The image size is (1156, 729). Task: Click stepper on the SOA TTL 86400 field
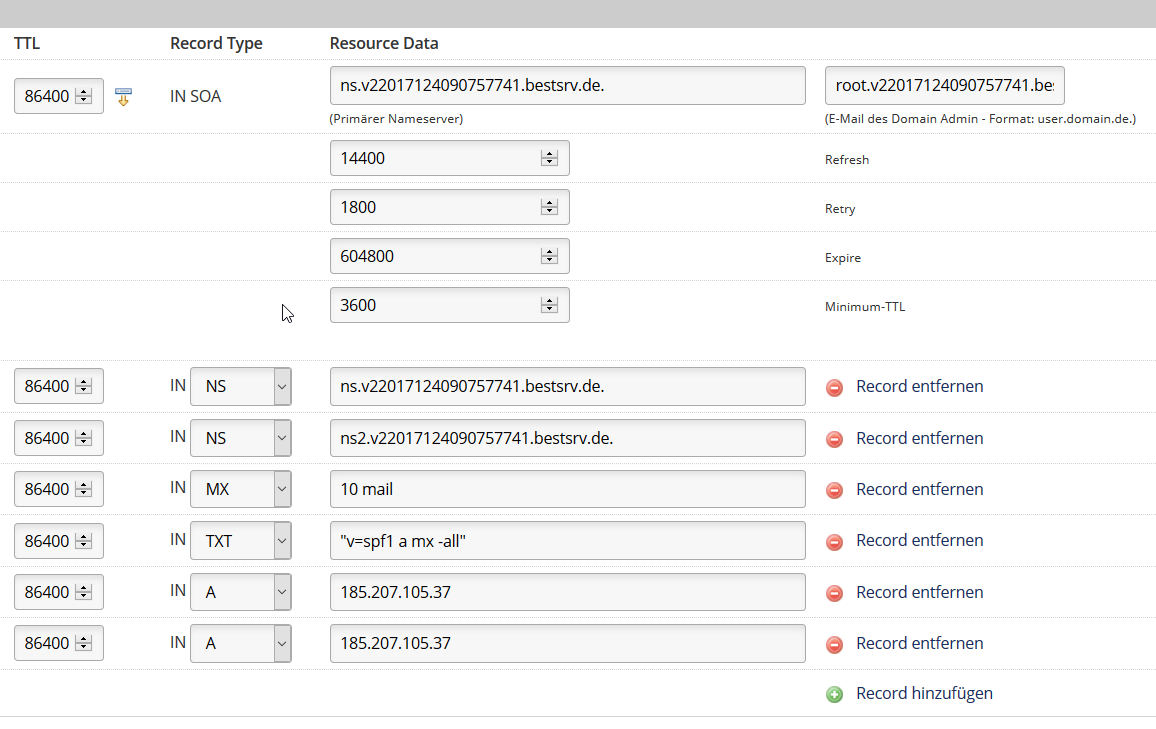[84, 97]
